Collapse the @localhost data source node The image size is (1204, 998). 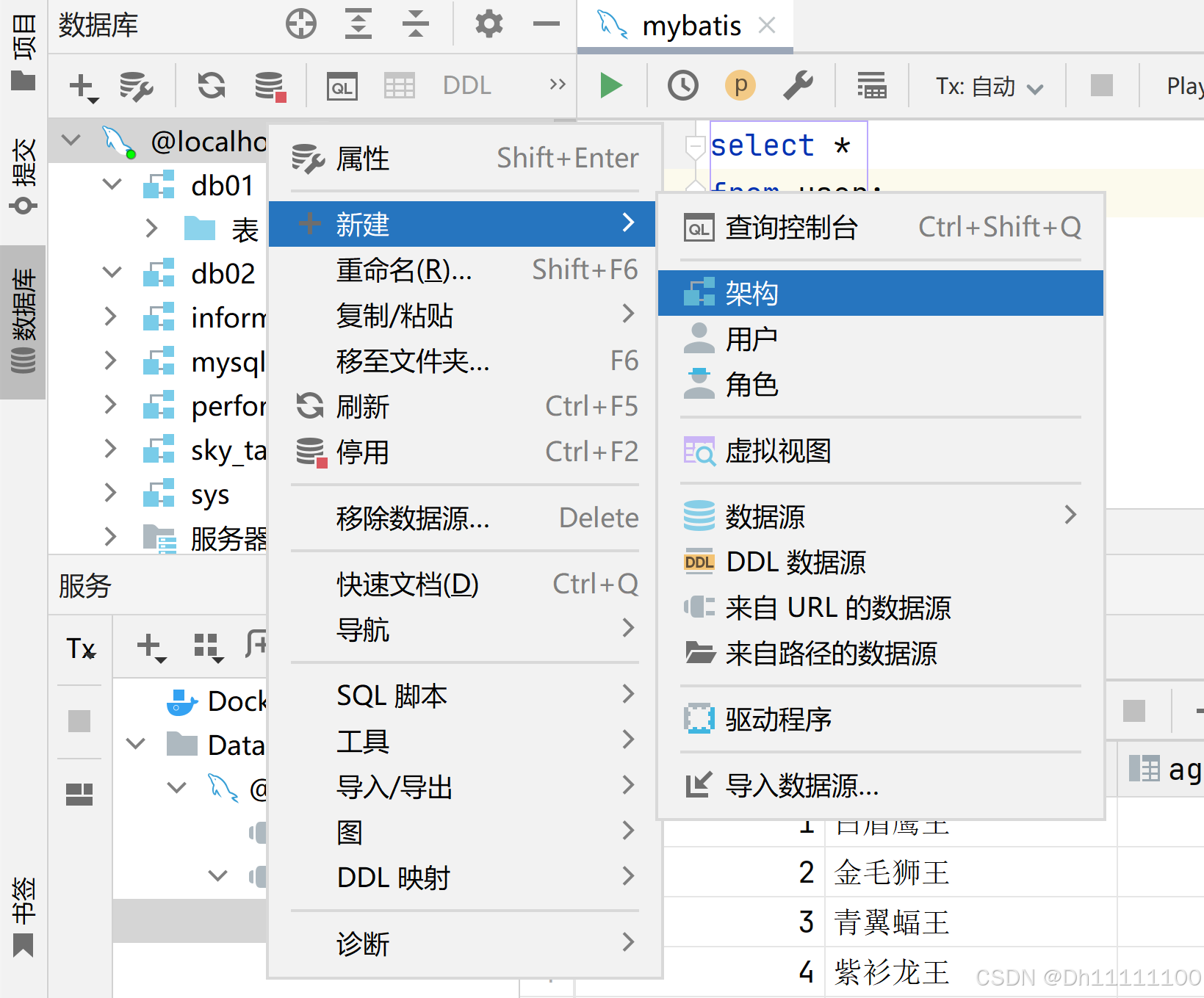tap(71, 140)
